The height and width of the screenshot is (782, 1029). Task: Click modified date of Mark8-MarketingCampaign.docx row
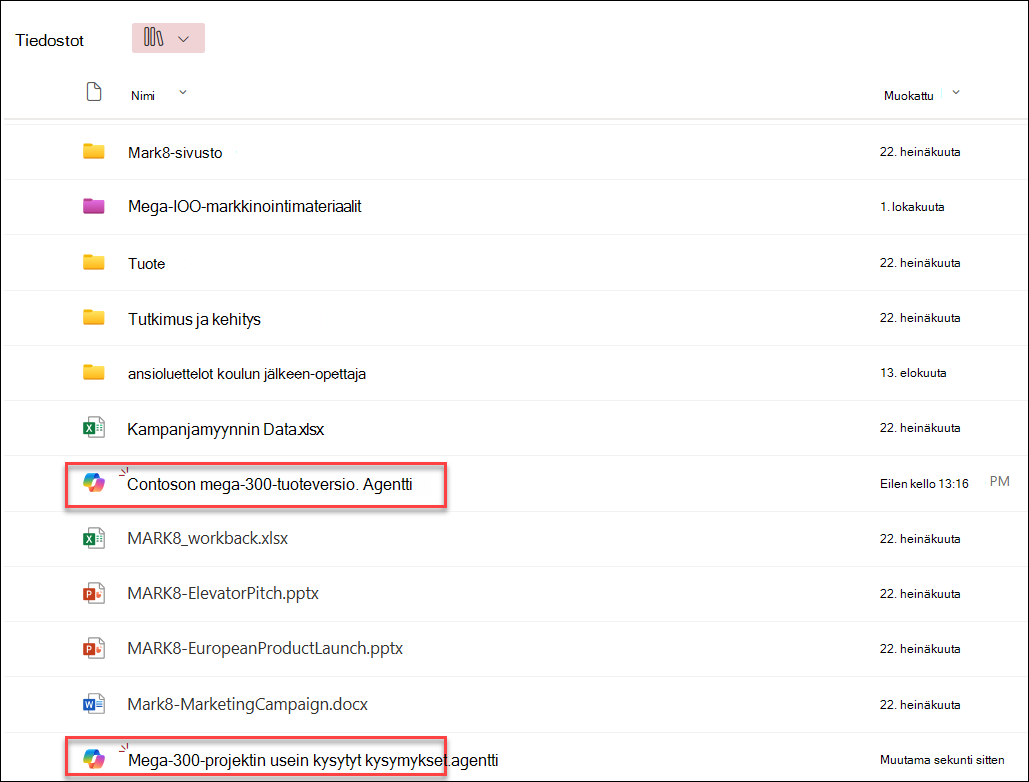click(x=920, y=705)
